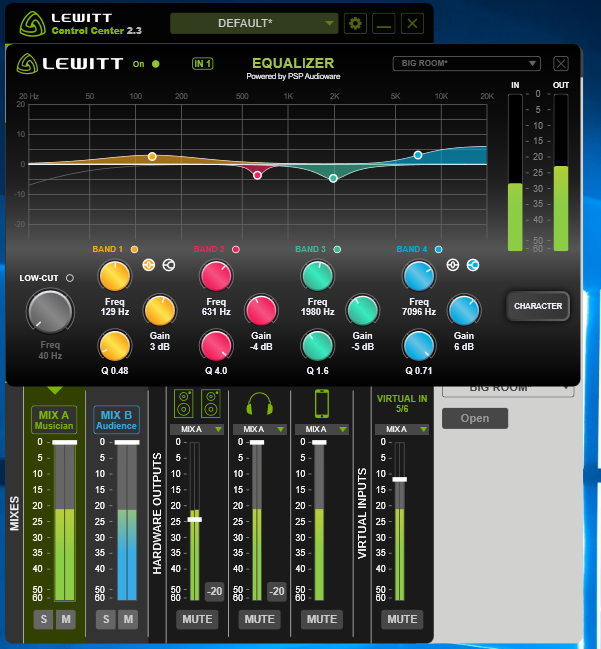601x649 pixels.
Task: Click the Virtual In fader handle
Action: (399, 479)
